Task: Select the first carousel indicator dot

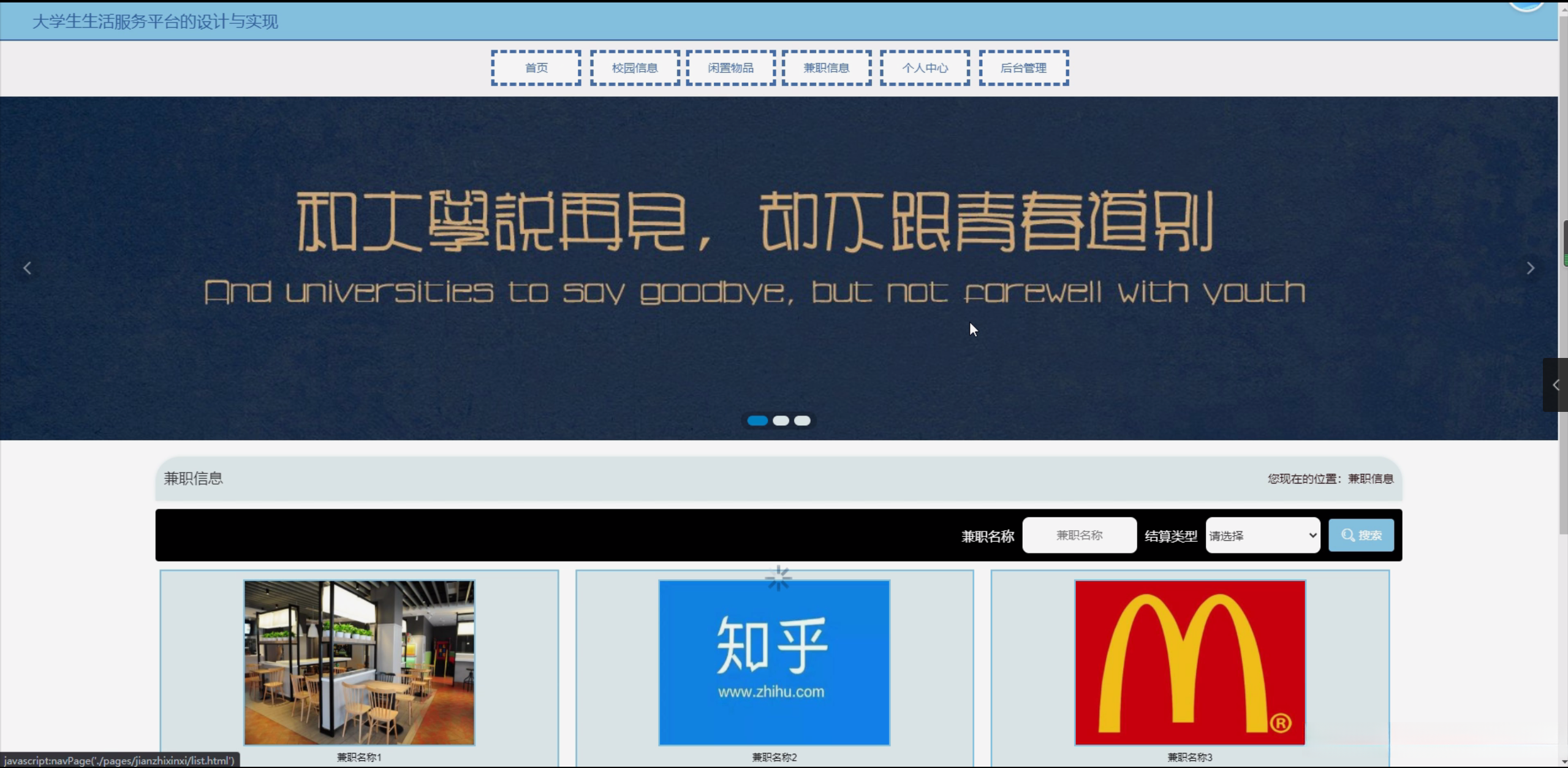Action: tap(757, 420)
